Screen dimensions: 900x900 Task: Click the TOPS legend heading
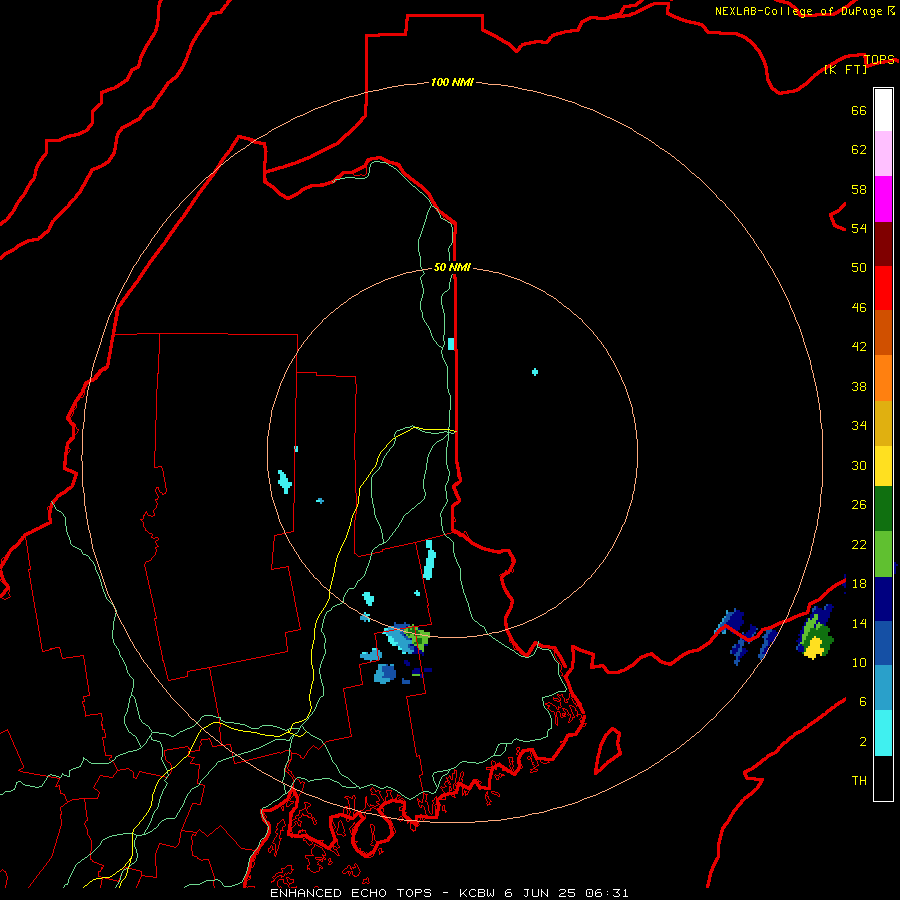[x=879, y=59]
